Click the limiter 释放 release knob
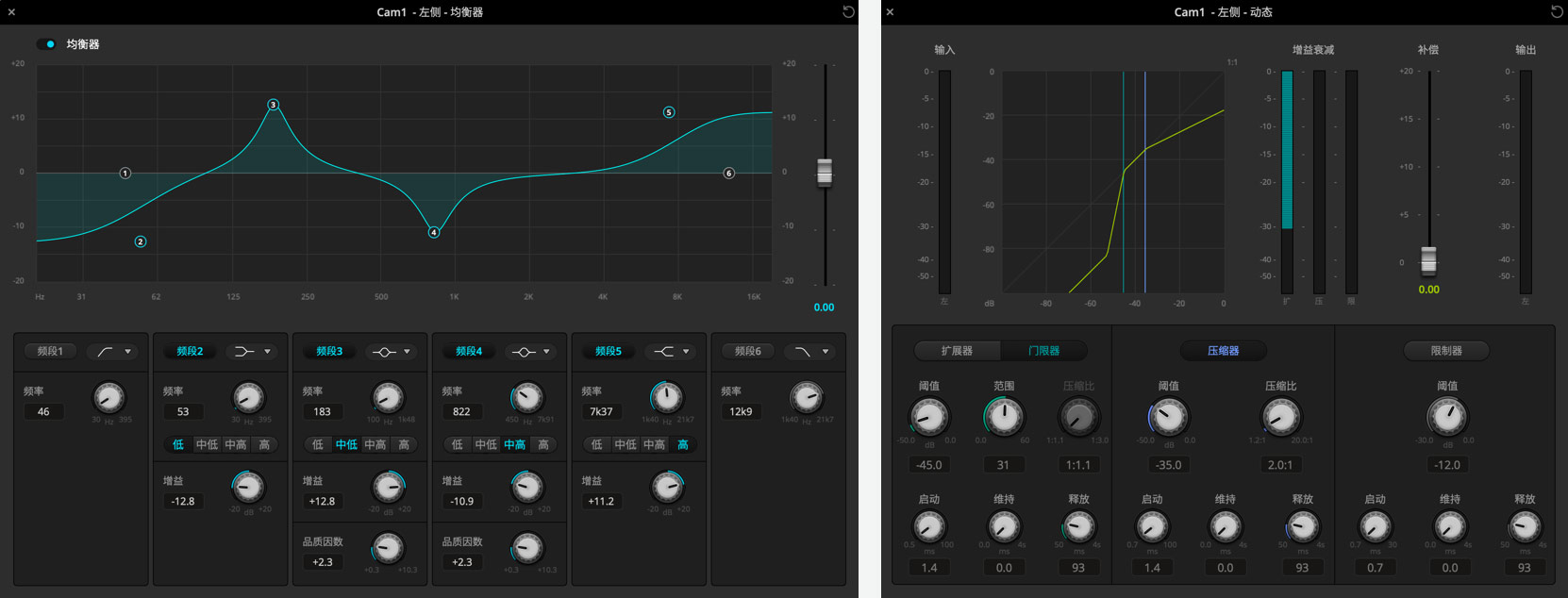This screenshot has width=1568, height=598. (x=1525, y=526)
